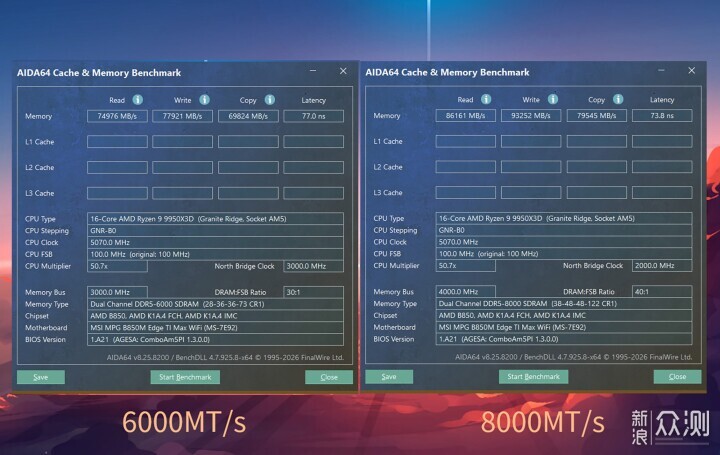Viewport: 720px width, 455px height.
Task: Click Chipset AMD B850 text in left window
Action: 215,316
